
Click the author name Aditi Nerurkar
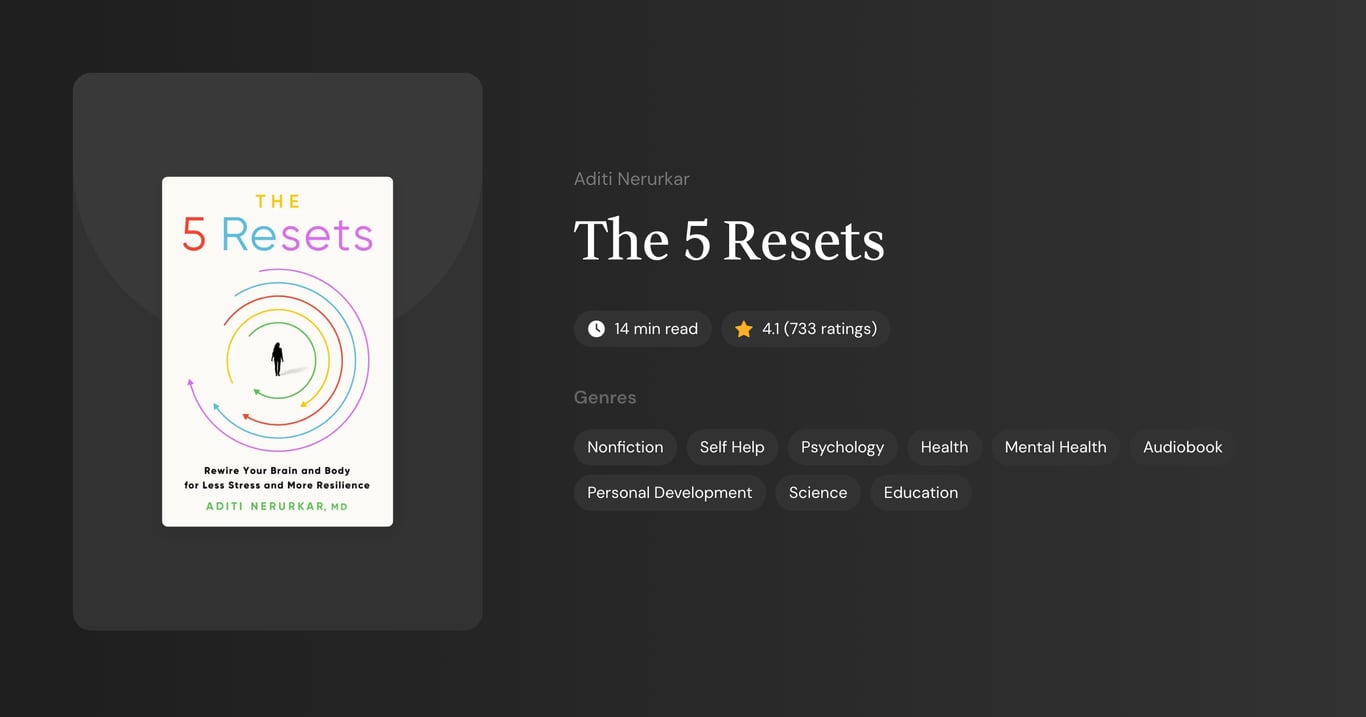click(632, 178)
